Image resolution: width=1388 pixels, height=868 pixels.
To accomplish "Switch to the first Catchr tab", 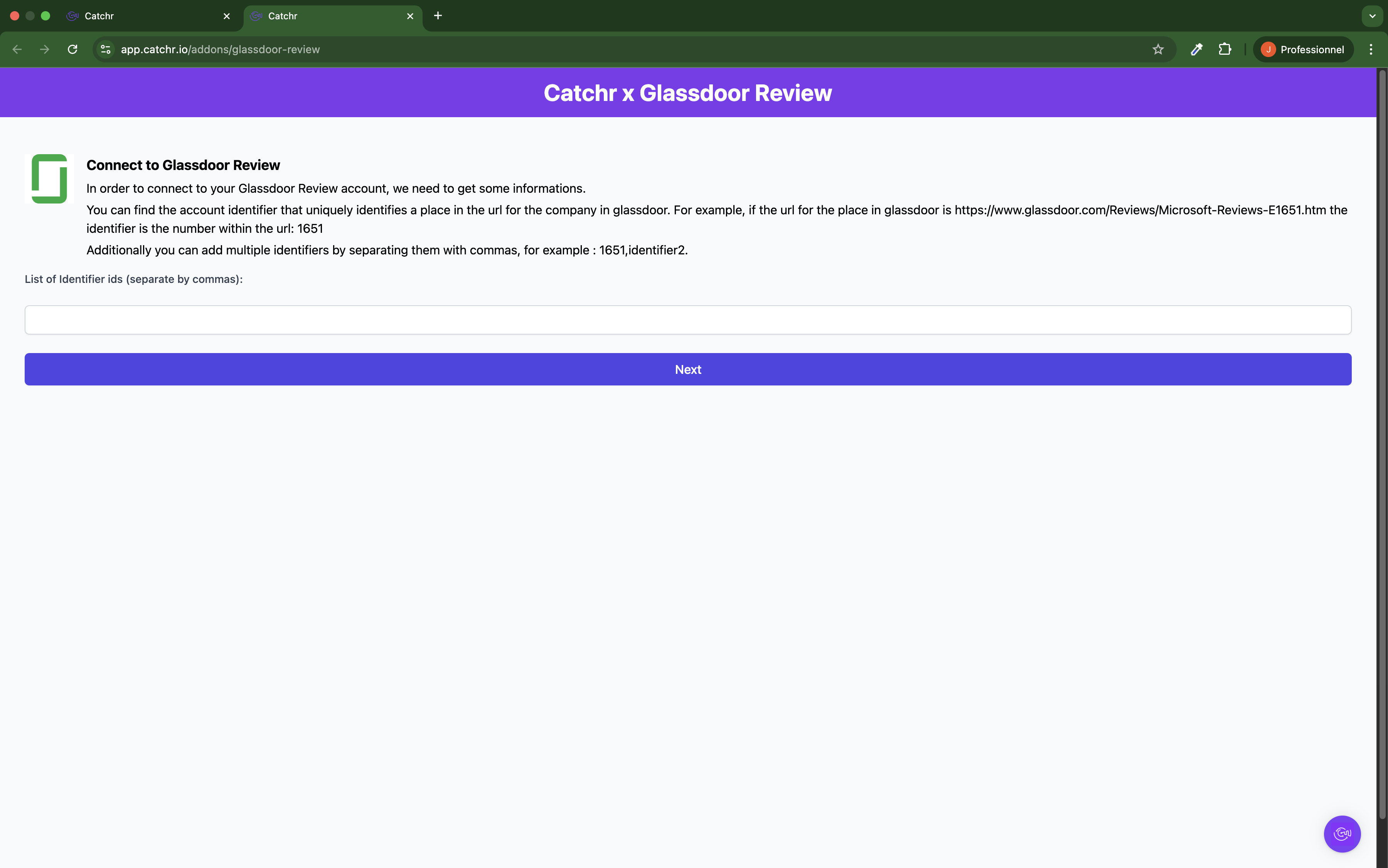I will click(x=148, y=16).
